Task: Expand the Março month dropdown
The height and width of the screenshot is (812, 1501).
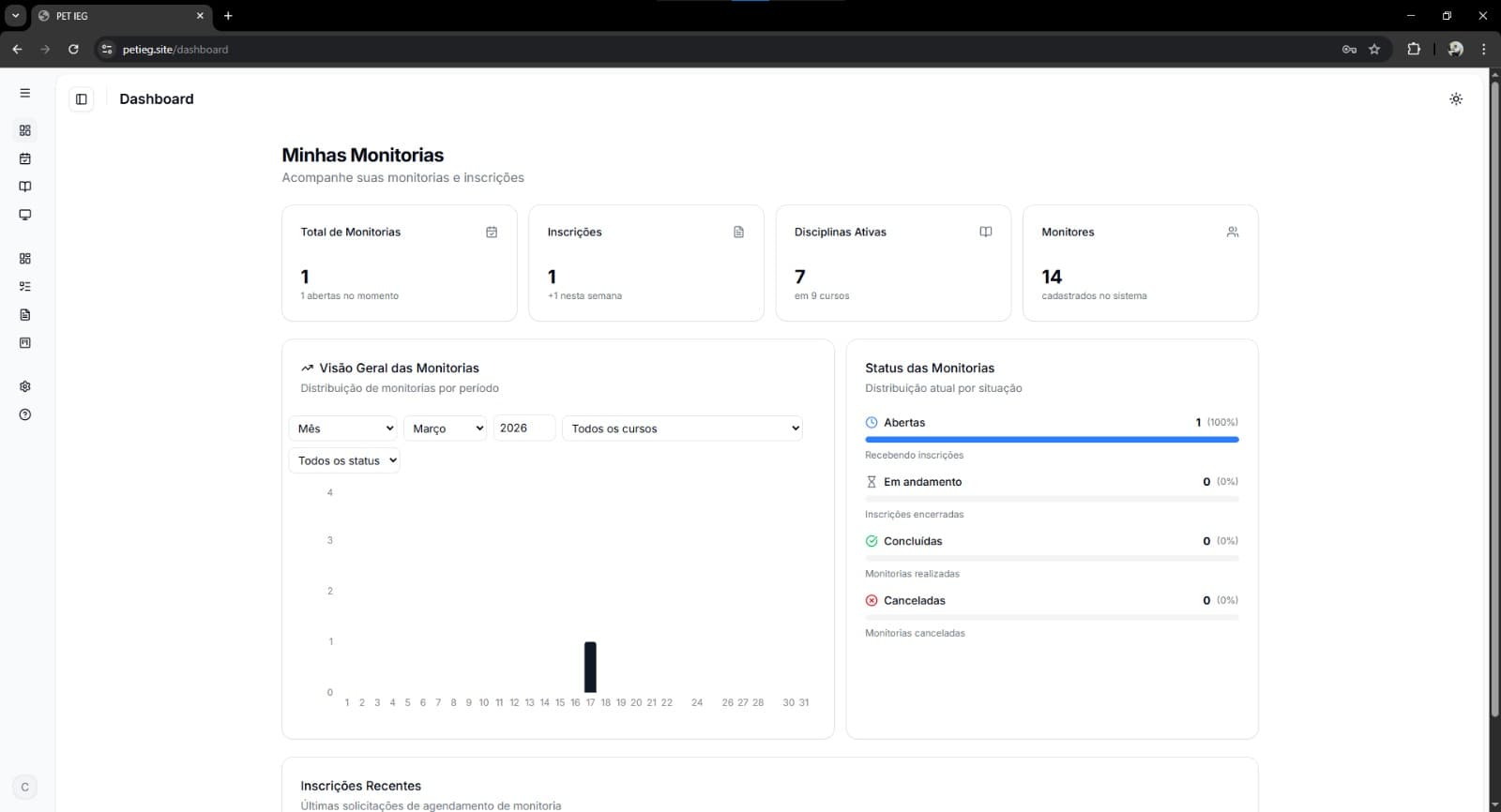Action: pos(446,429)
